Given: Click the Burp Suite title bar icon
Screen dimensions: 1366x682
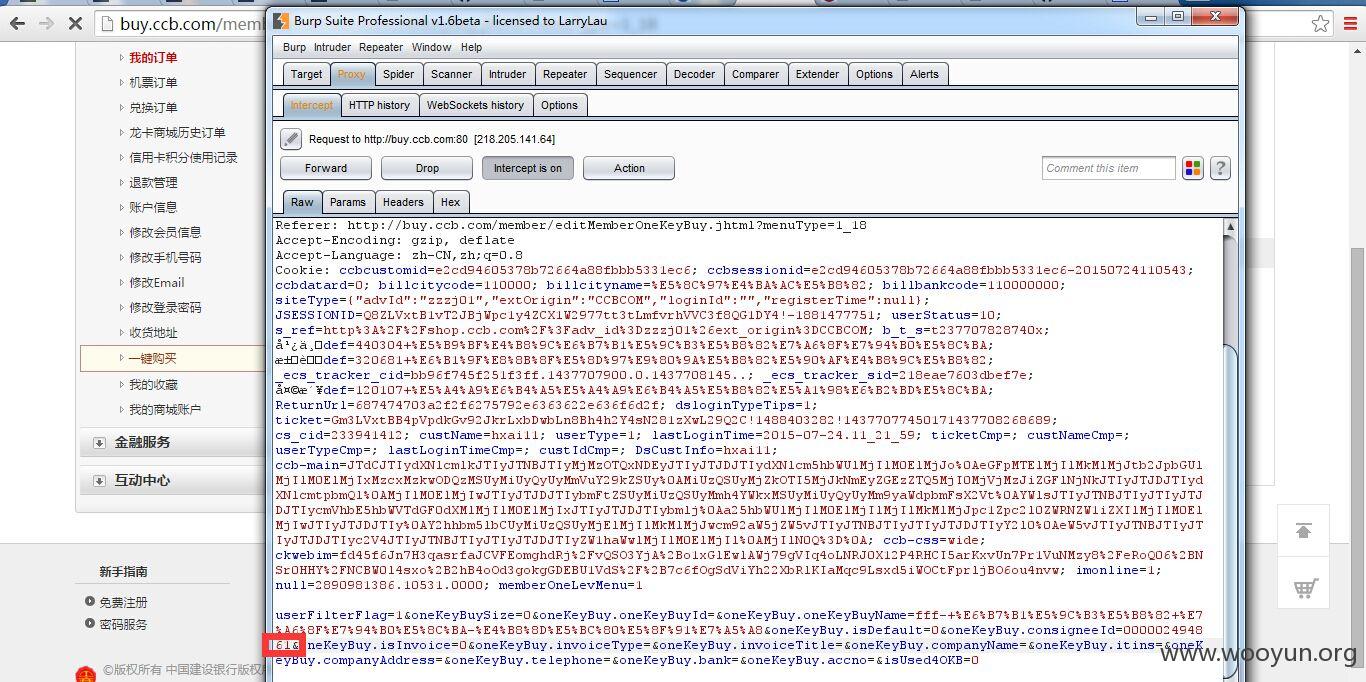Looking at the screenshot, I should click(281, 20).
